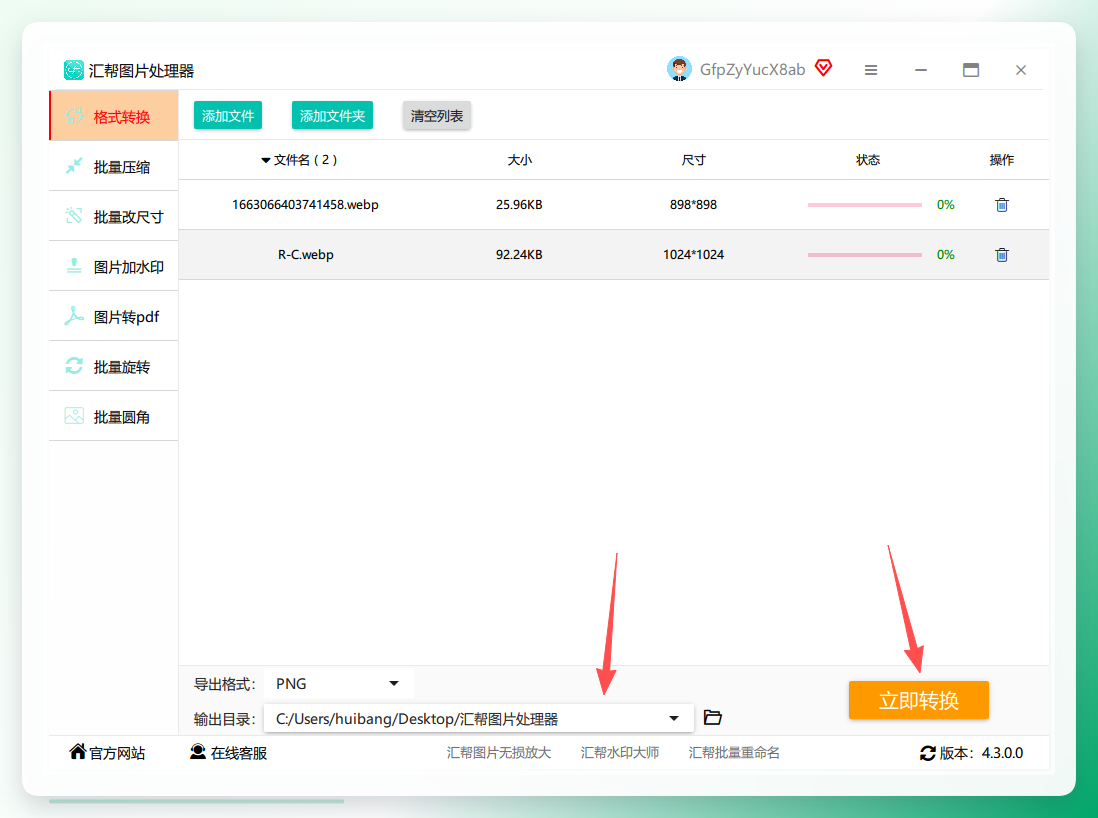Click 清空列表 to clear the list
The image size is (1098, 818).
pyautogui.click(x=436, y=116)
